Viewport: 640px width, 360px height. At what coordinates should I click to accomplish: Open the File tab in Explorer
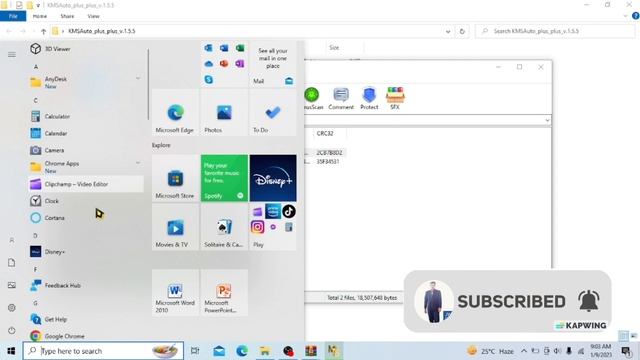(x=13, y=16)
